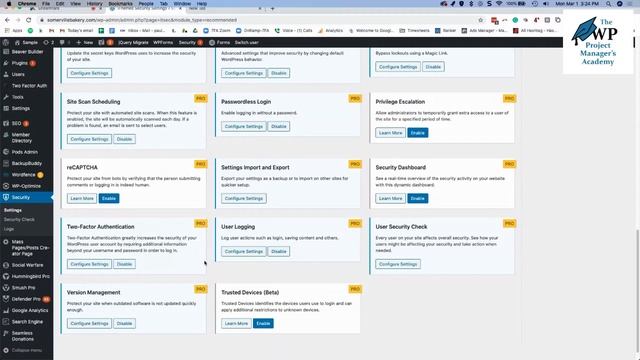Viewport: 640px width, 360px height.
Task: Click New in the WordPress admin bar
Action: coord(84,42)
